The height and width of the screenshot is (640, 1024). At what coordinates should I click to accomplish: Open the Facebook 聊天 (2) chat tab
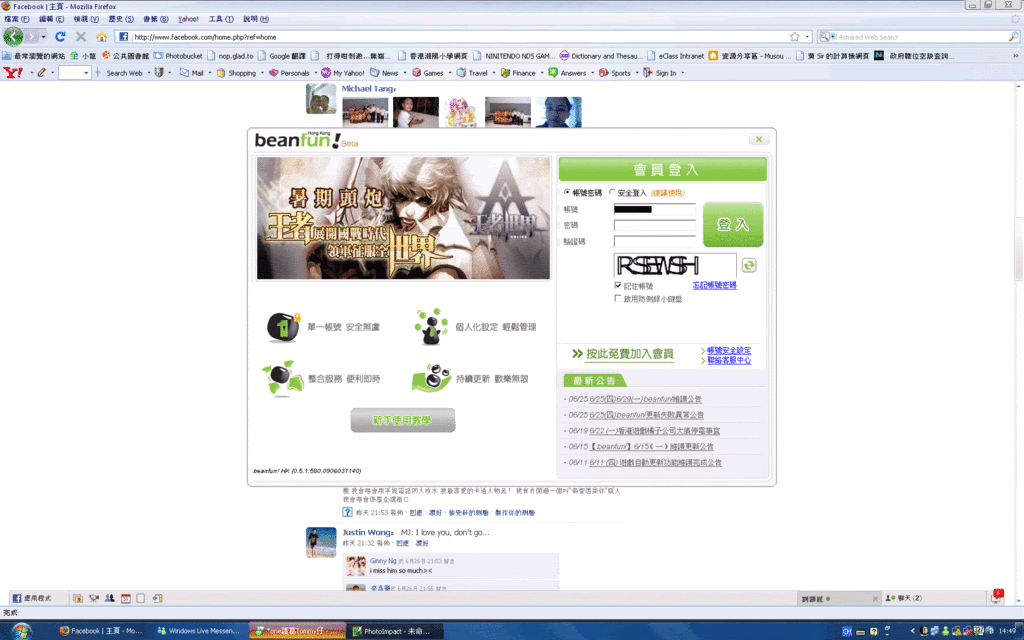[904, 598]
